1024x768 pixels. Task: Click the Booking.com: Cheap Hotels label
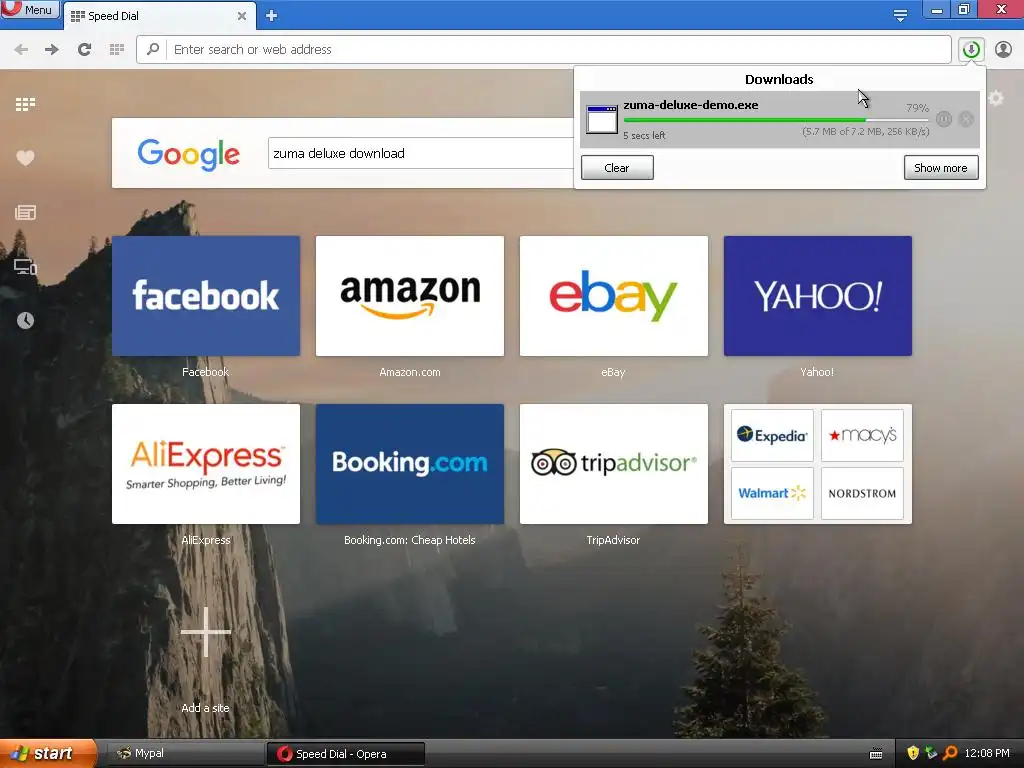tap(409, 540)
